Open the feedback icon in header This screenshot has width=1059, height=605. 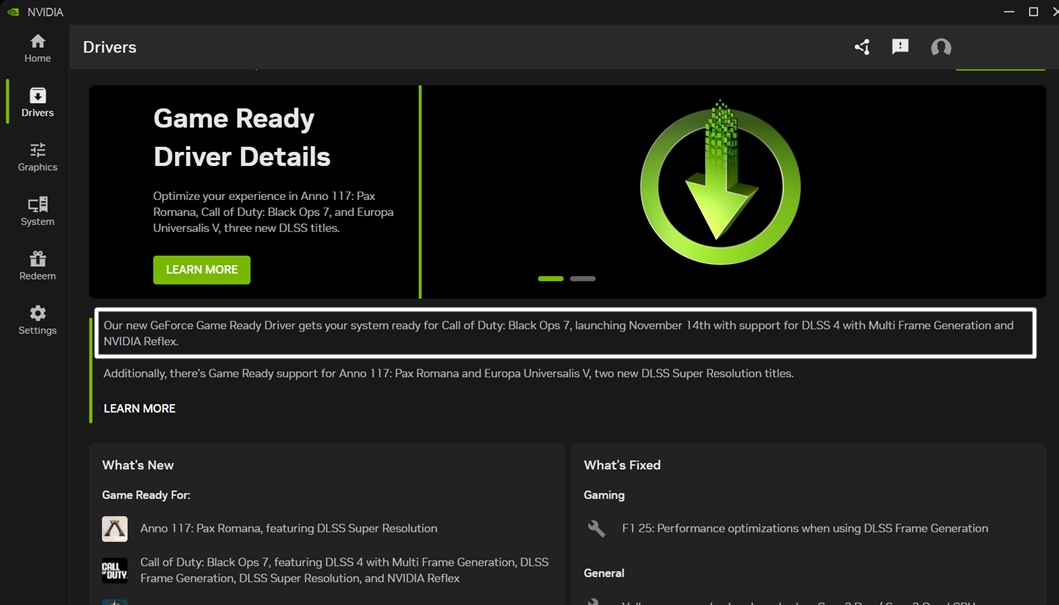[x=900, y=47]
